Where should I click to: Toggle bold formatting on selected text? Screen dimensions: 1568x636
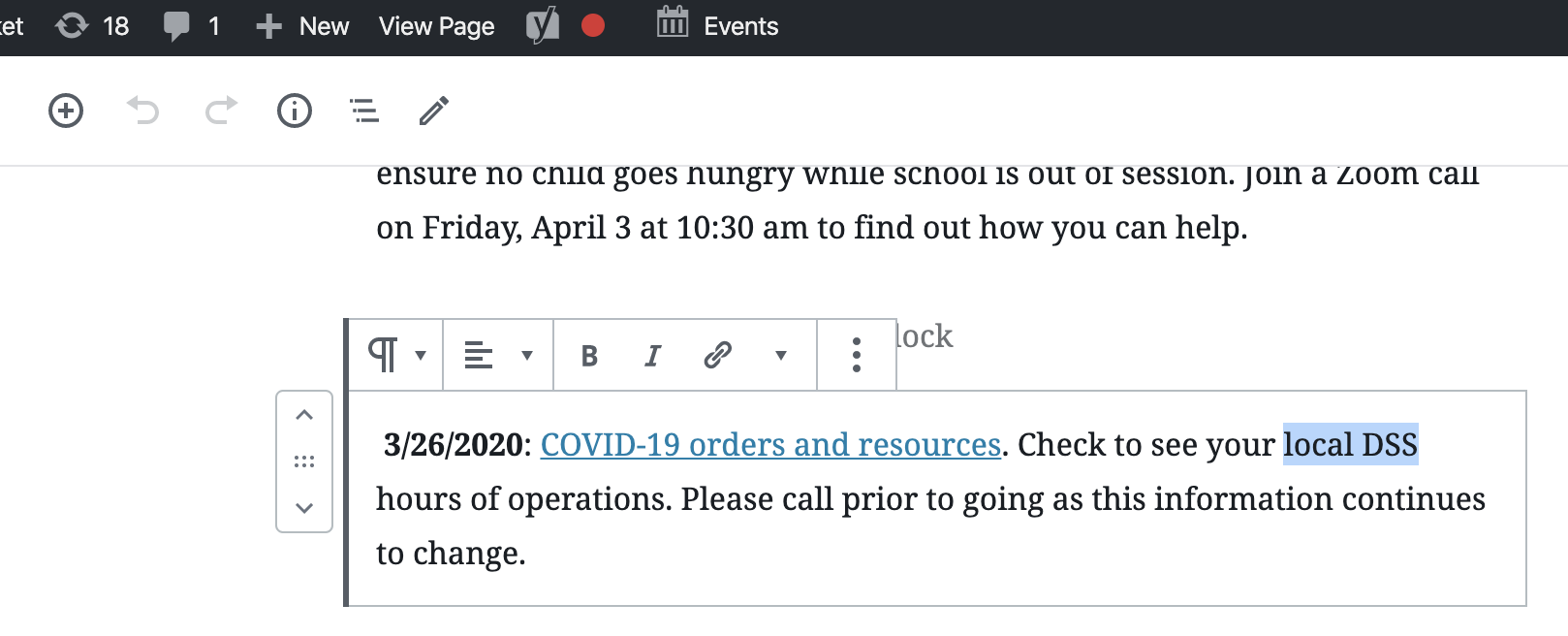pos(589,356)
